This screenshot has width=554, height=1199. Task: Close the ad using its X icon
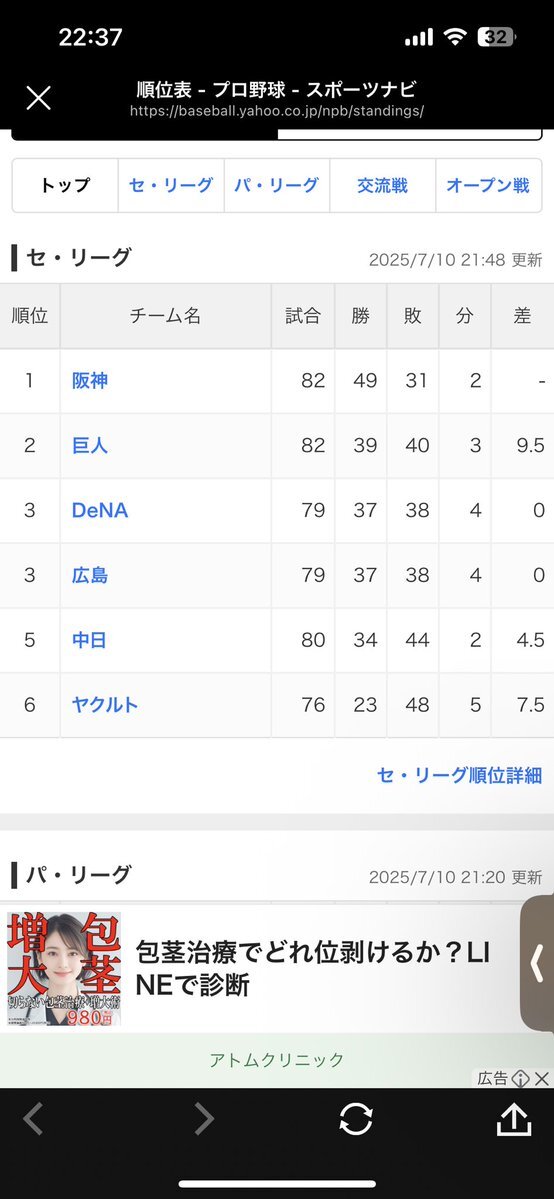click(x=542, y=1078)
